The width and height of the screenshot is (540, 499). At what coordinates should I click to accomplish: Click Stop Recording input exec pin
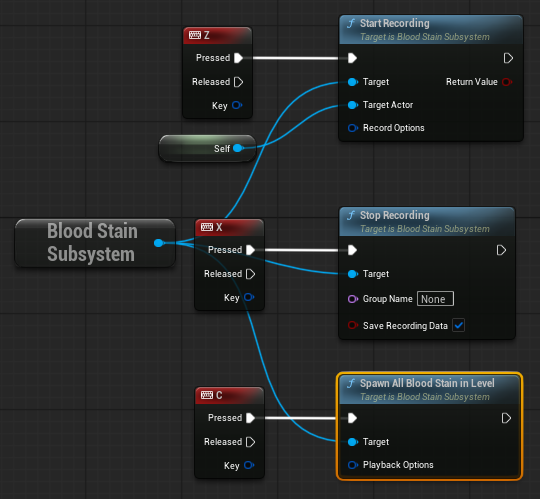tap(352, 250)
